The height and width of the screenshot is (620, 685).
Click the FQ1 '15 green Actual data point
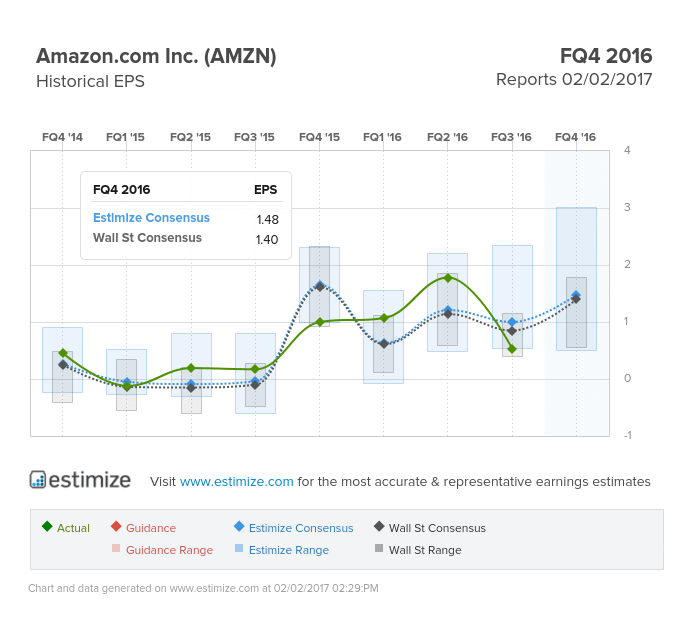(127, 386)
